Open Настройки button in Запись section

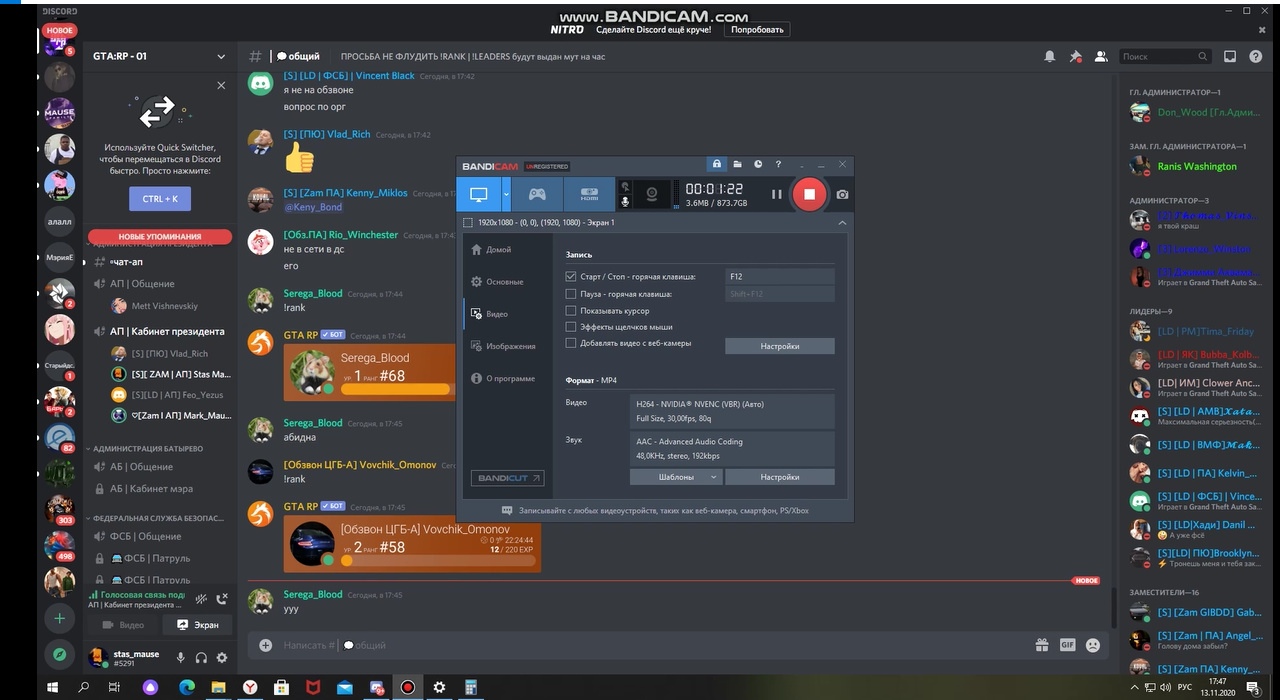pyautogui.click(x=779, y=346)
